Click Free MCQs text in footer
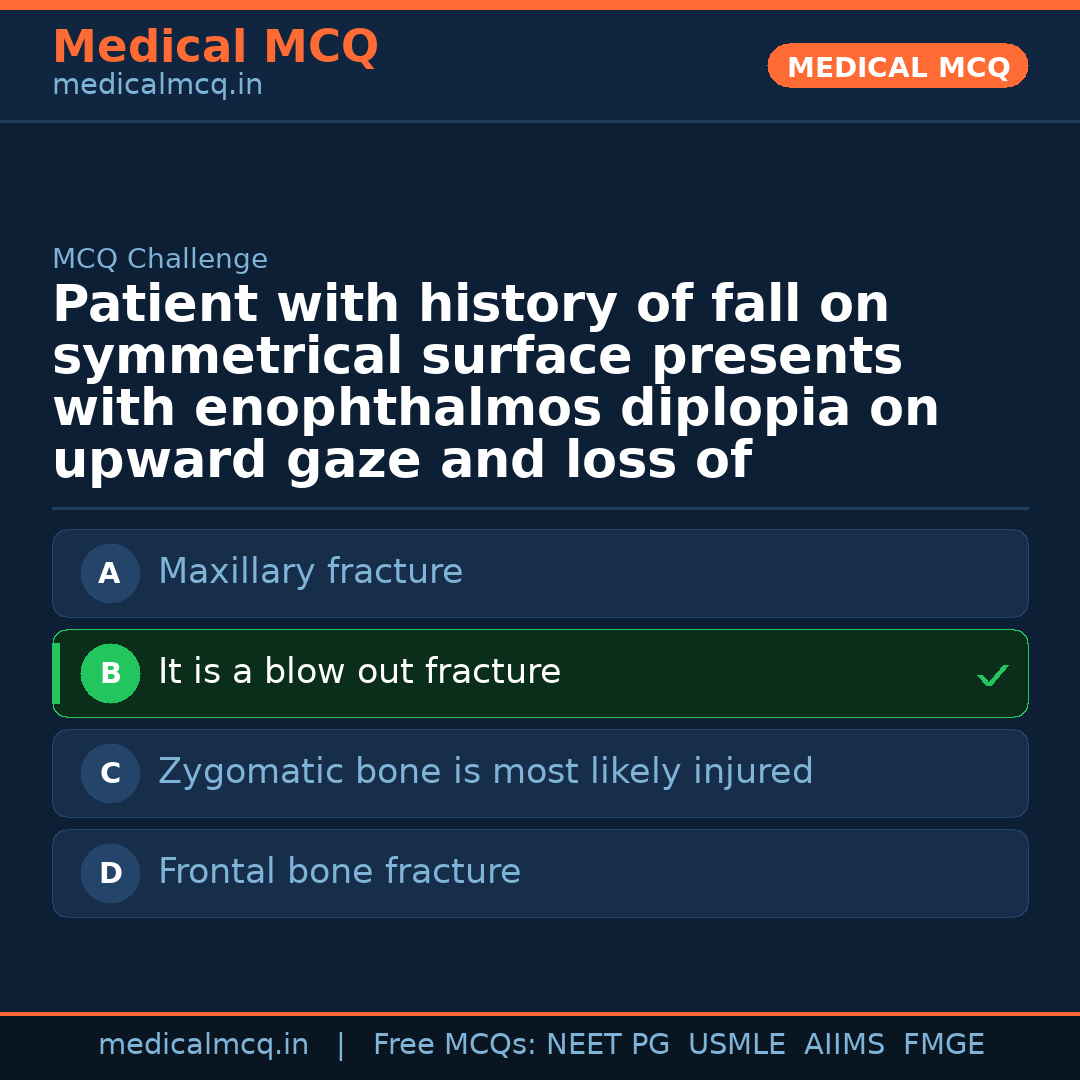The width and height of the screenshot is (1080, 1080). (x=454, y=1045)
